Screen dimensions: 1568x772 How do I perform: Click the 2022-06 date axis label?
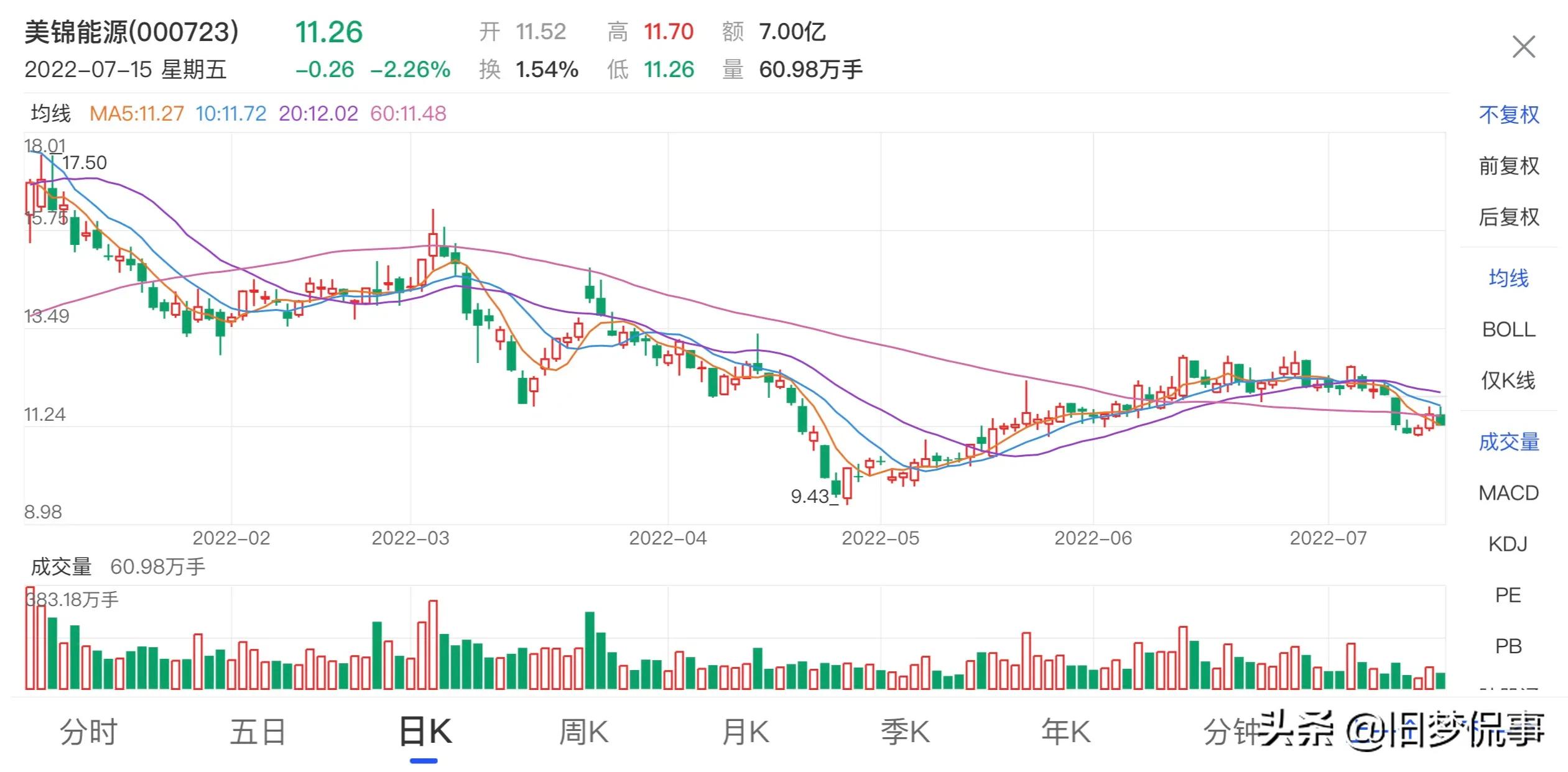pos(1093,538)
